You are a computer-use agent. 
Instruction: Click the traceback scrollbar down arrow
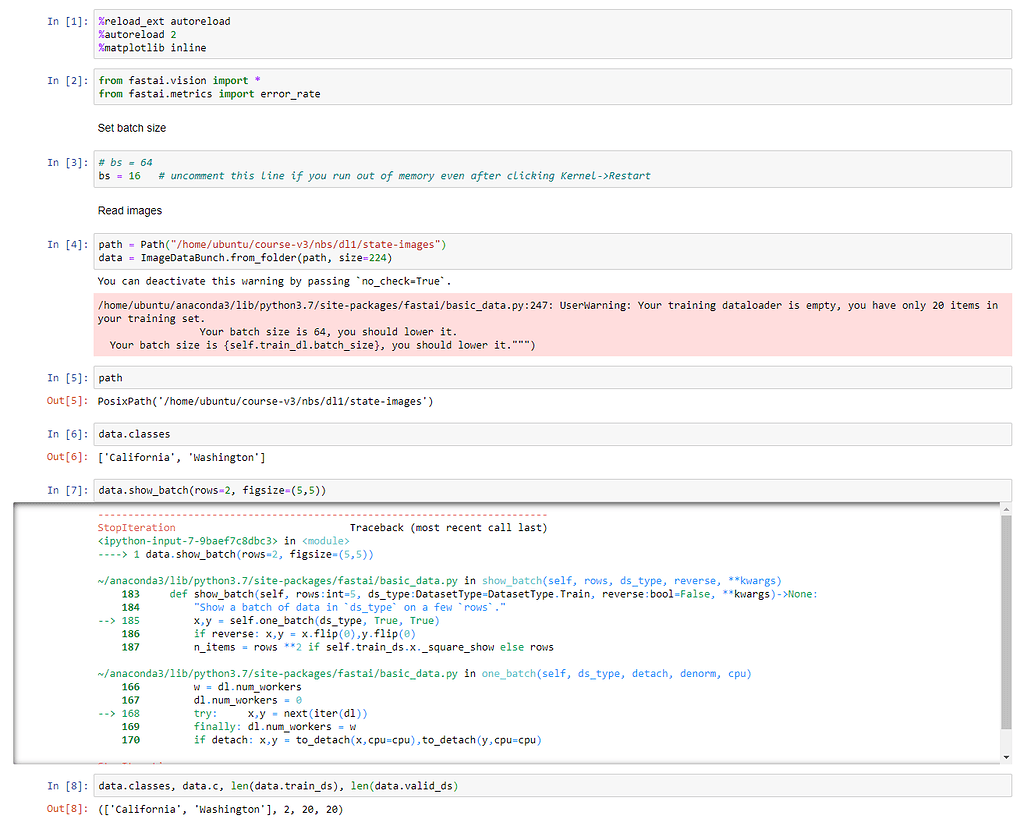1005,757
